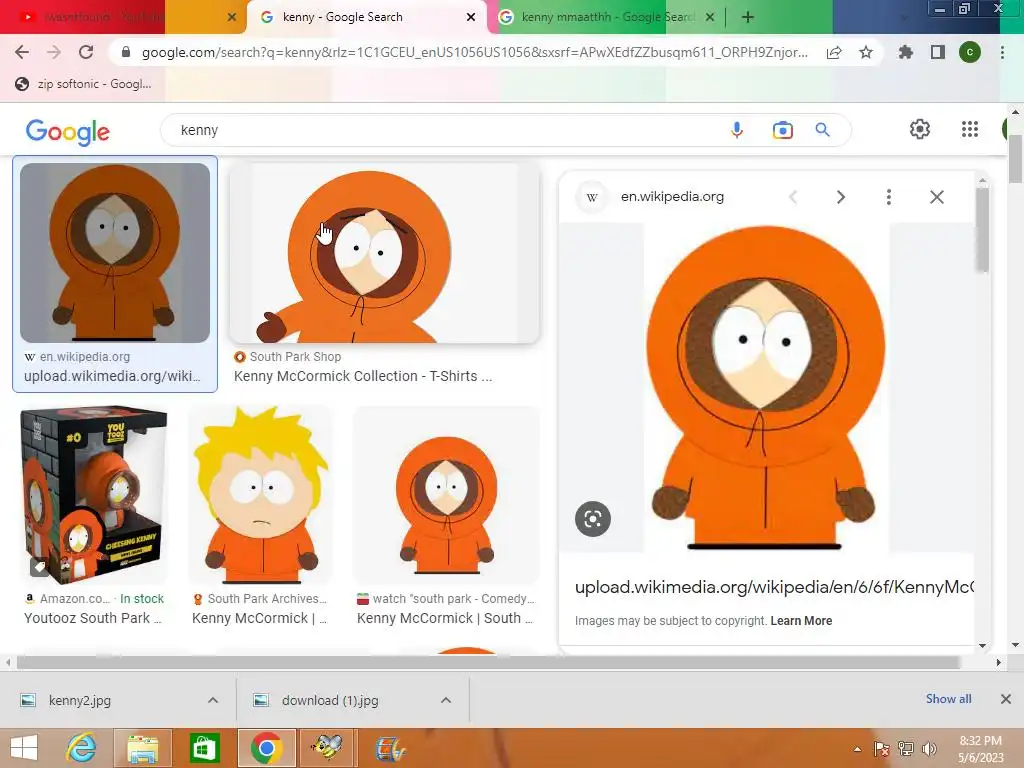The width and height of the screenshot is (1024, 768).
Task: Toggle Chrome side panel icon
Action: coord(938,52)
